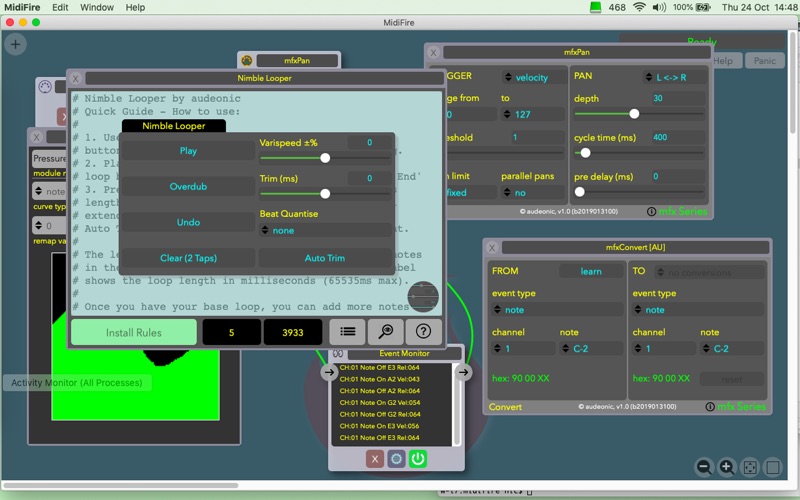Click the magnifier inspect icon in Nimble Looper
This screenshot has height=500, width=800.
(385, 332)
